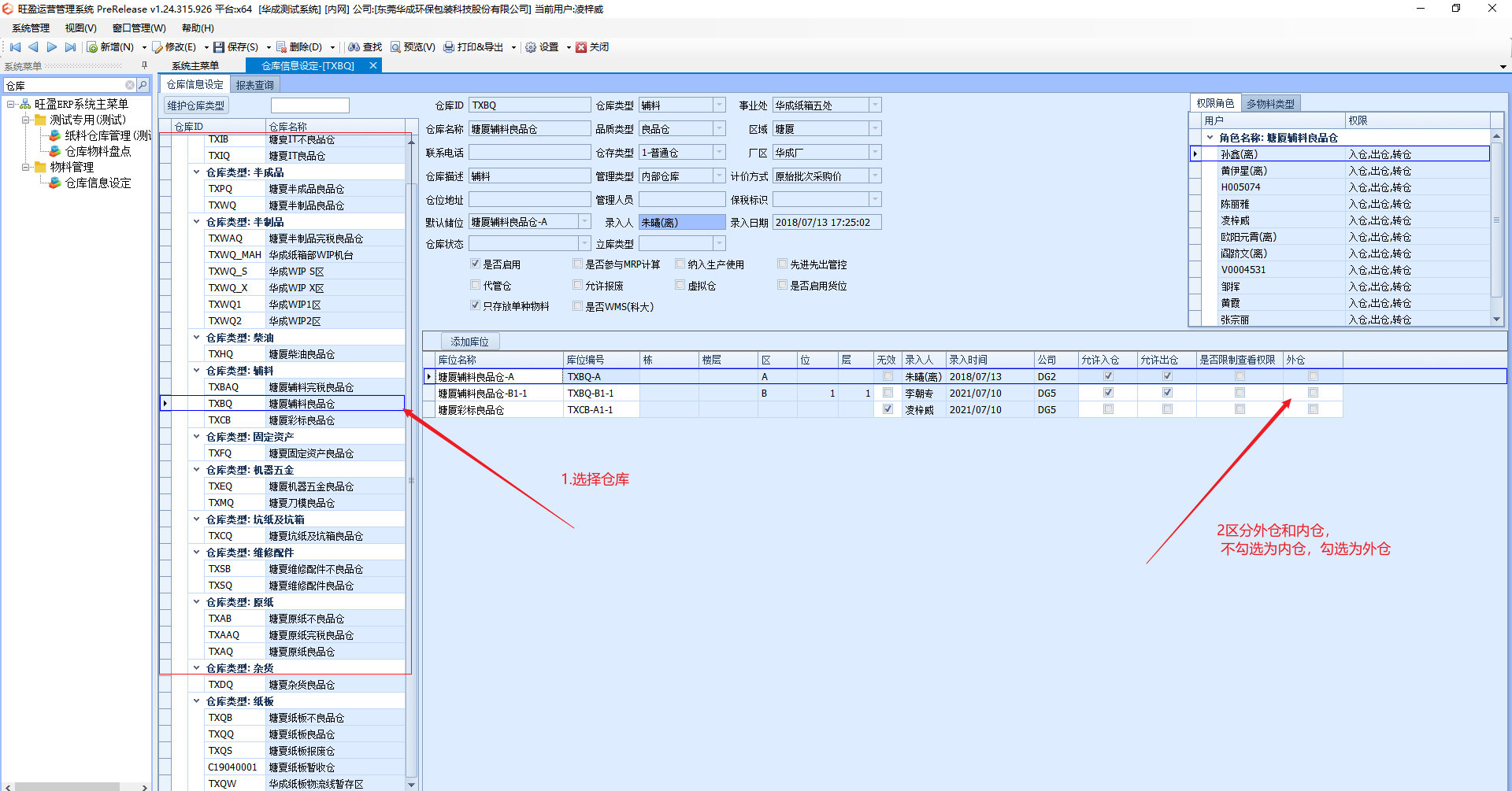1512x791 pixels.
Task: Click the 仓库信息设定 tree item icon
Action: point(55,183)
